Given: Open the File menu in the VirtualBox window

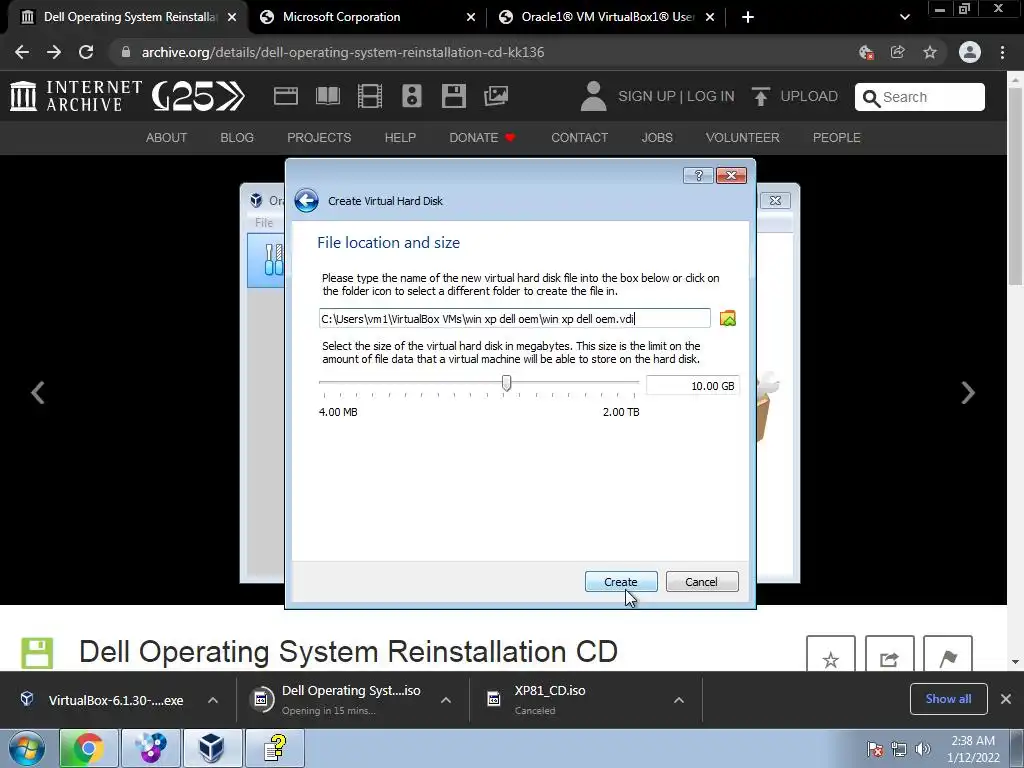Looking at the screenshot, I should point(264,223).
